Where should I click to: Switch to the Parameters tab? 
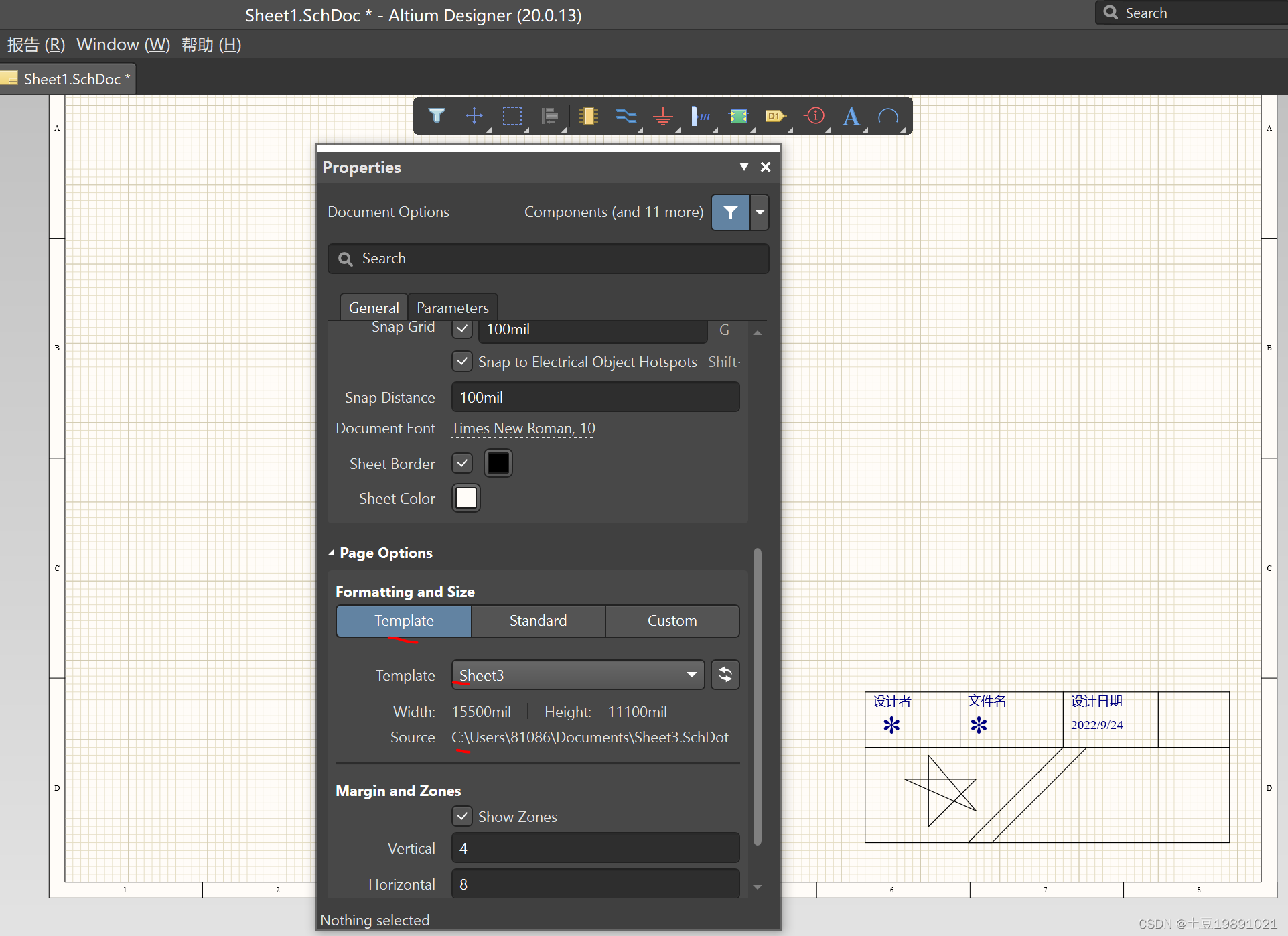tap(452, 308)
